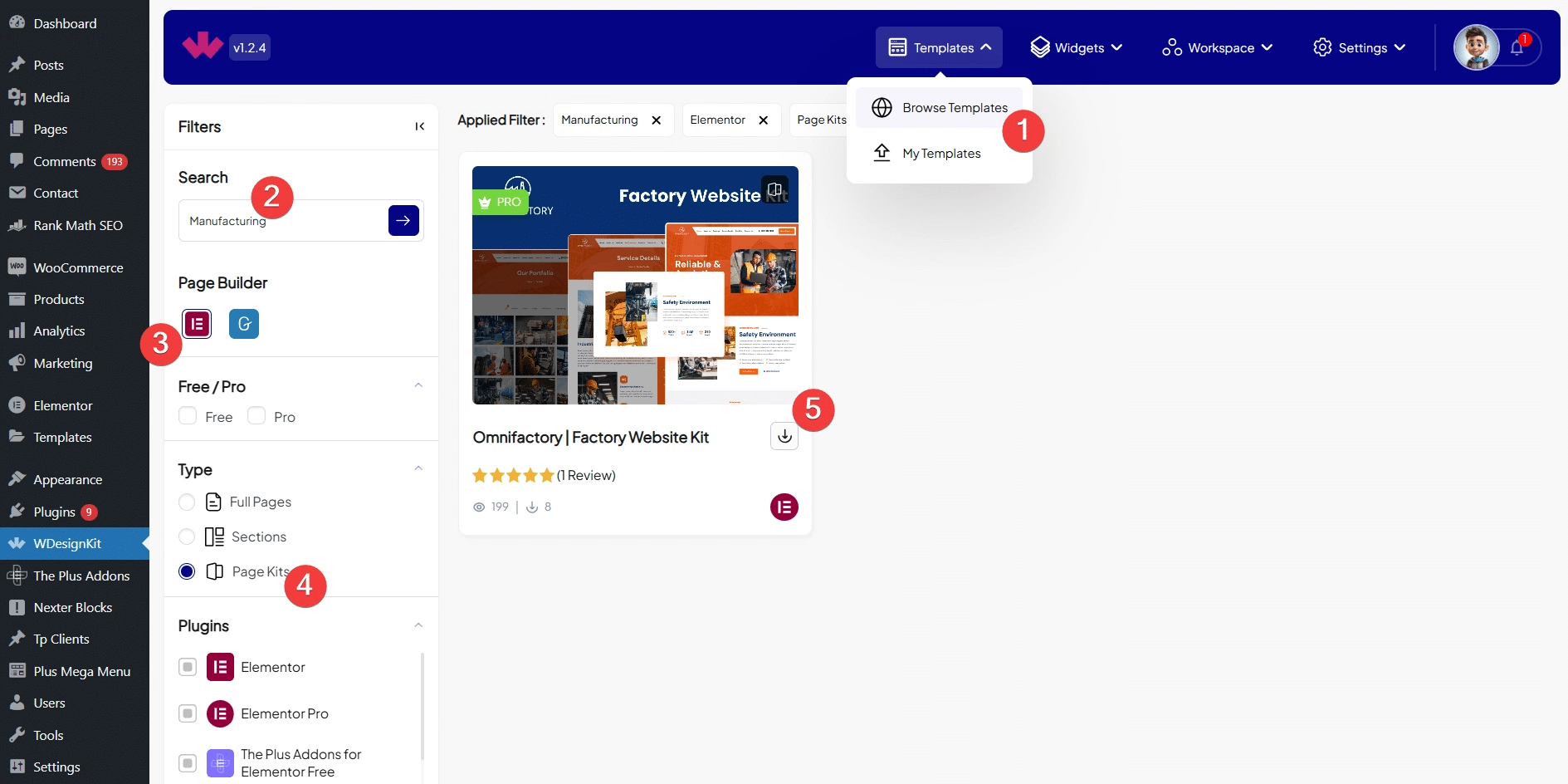This screenshot has height=784, width=1568.
Task: Open the Plugins page in sidebar
Action: click(55, 512)
